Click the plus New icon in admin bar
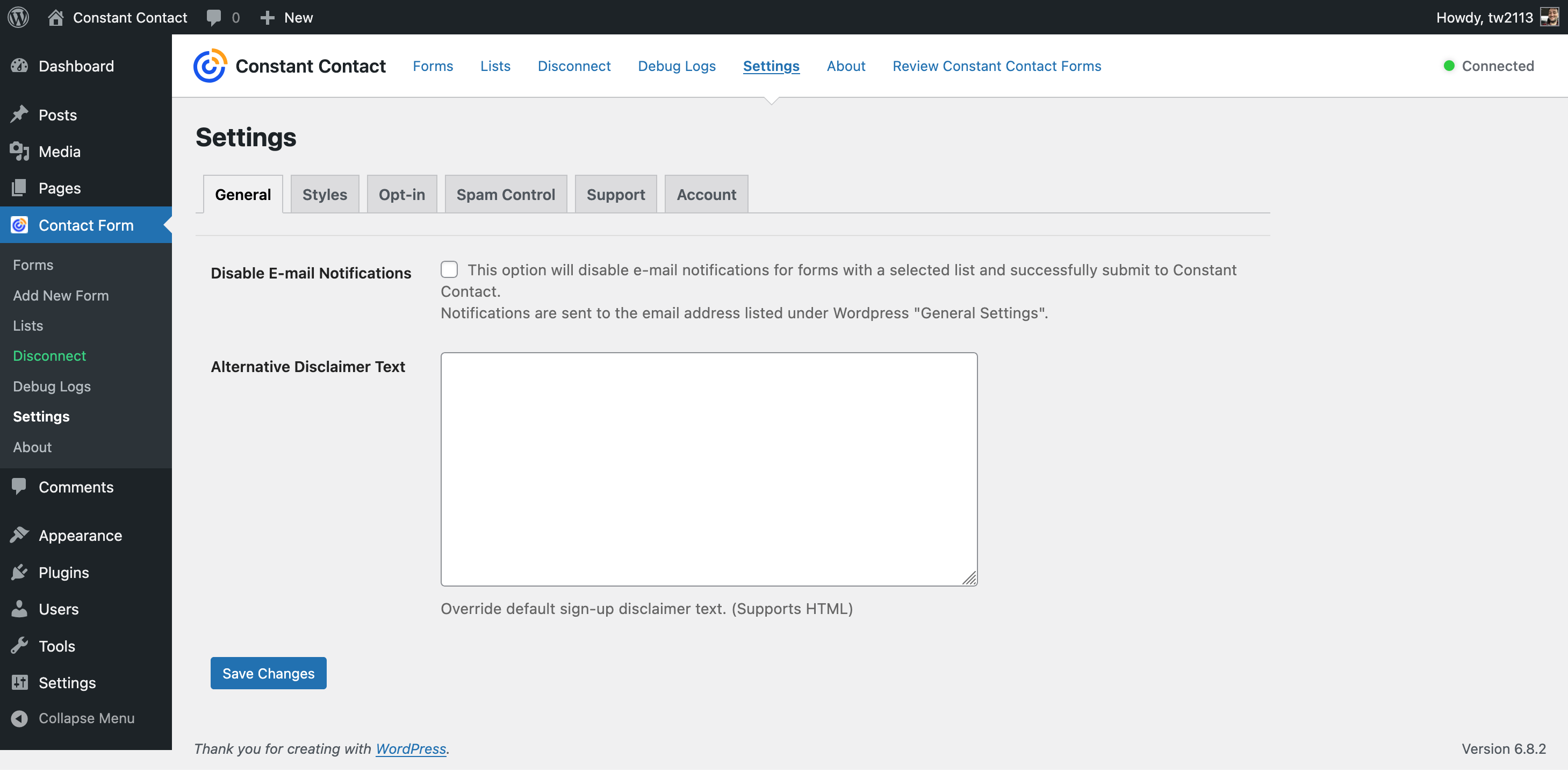The image size is (1568, 771). point(267,17)
